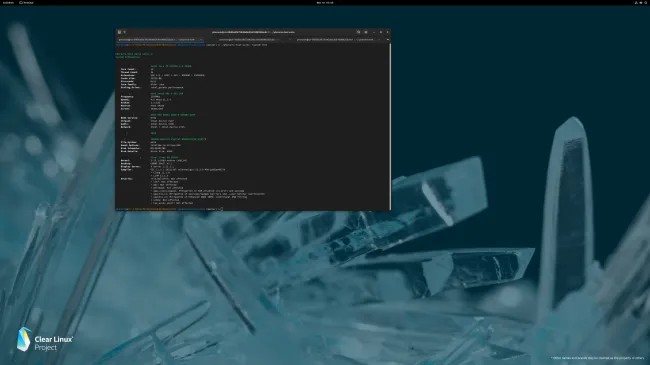This screenshot has height=365, width=650.
Task: Close the second terminal tab
Action: pyautogui.click(x=290, y=40)
